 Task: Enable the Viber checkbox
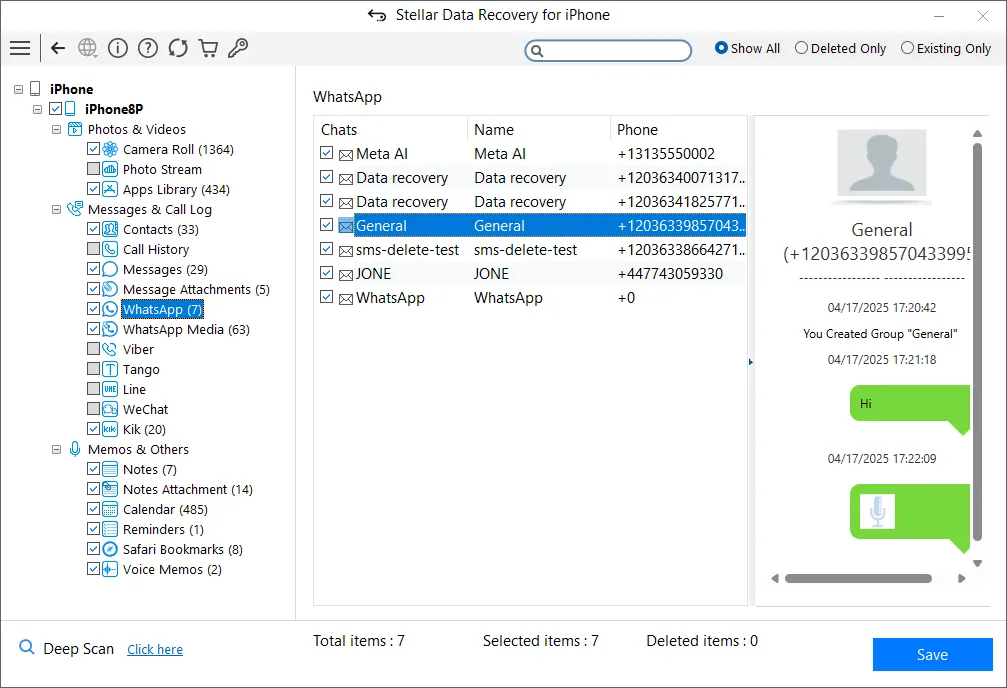click(94, 349)
